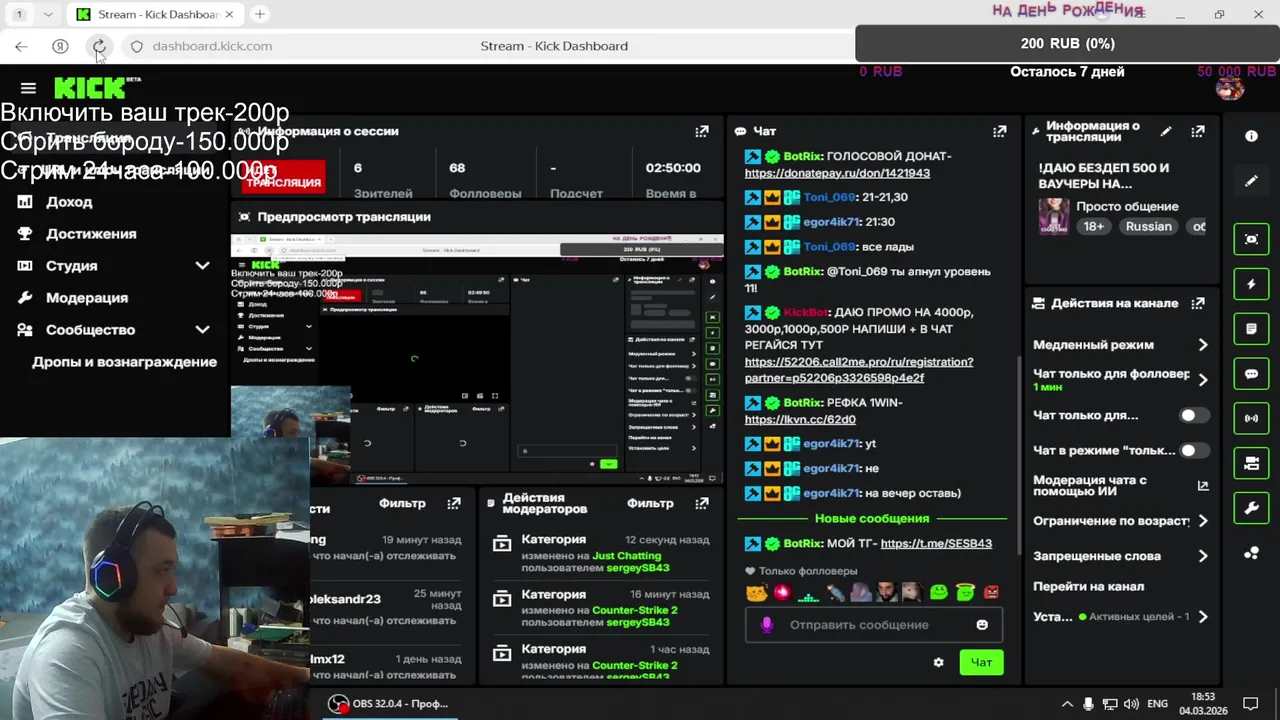Open the Фильтр option in moderator actions
1280x720 pixels.
(x=650, y=503)
